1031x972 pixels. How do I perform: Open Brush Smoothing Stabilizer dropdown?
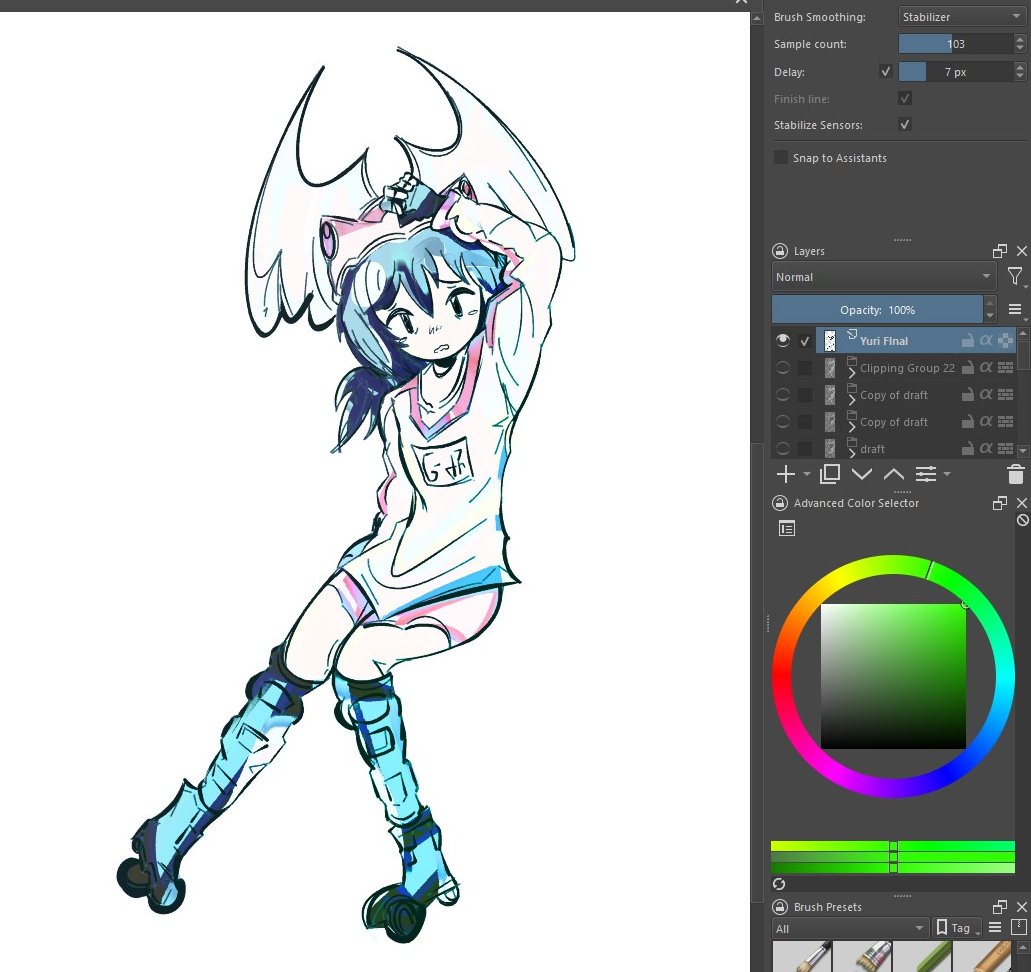click(x=961, y=16)
